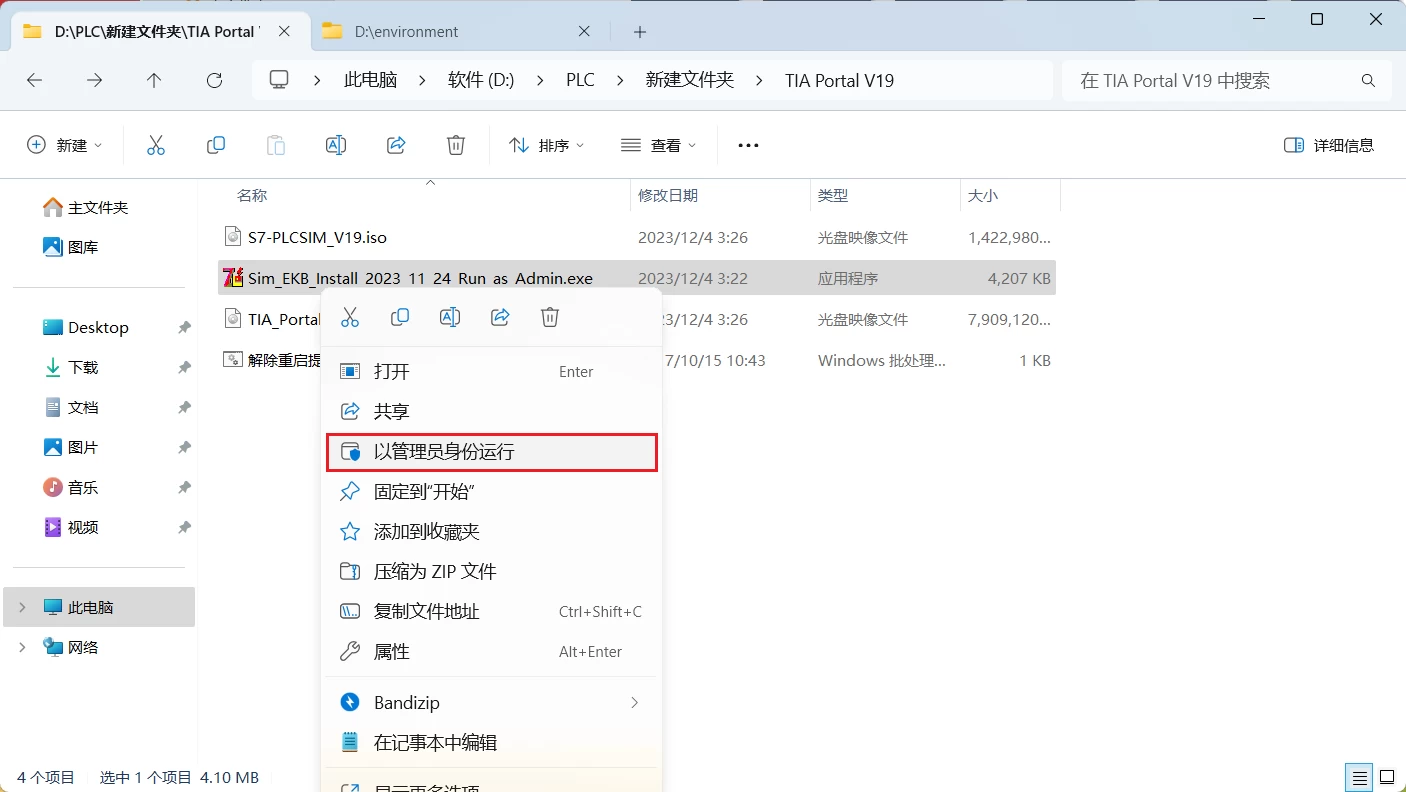Choose 以管理员身份运行 in the context menu
1406x792 pixels.
pos(491,452)
